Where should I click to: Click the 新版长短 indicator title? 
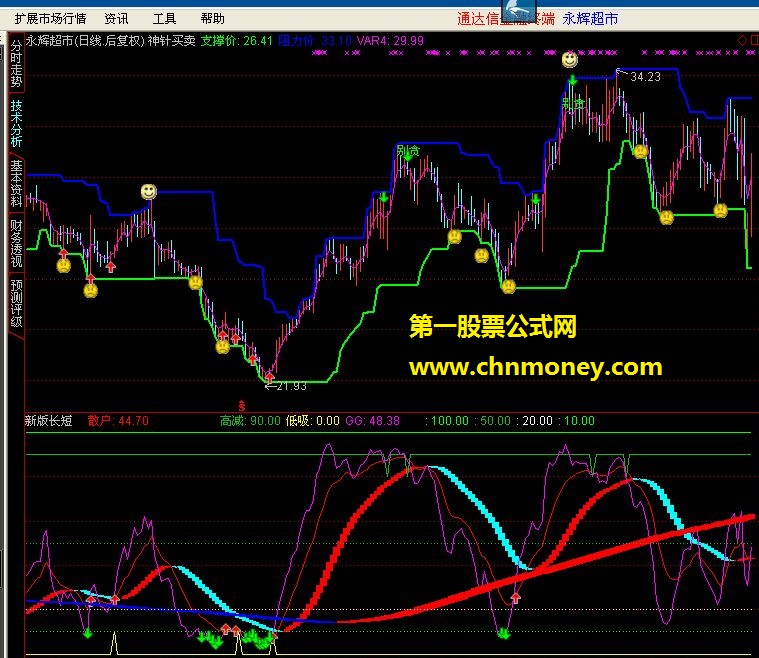tap(48, 421)
